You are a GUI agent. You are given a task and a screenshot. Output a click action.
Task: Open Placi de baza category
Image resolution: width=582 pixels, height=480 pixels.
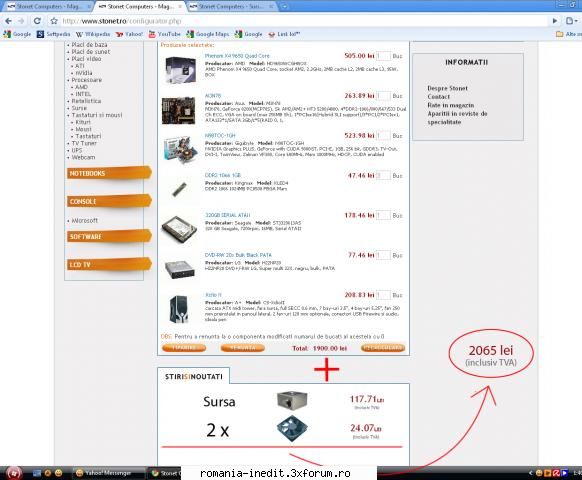click(89, 45)
